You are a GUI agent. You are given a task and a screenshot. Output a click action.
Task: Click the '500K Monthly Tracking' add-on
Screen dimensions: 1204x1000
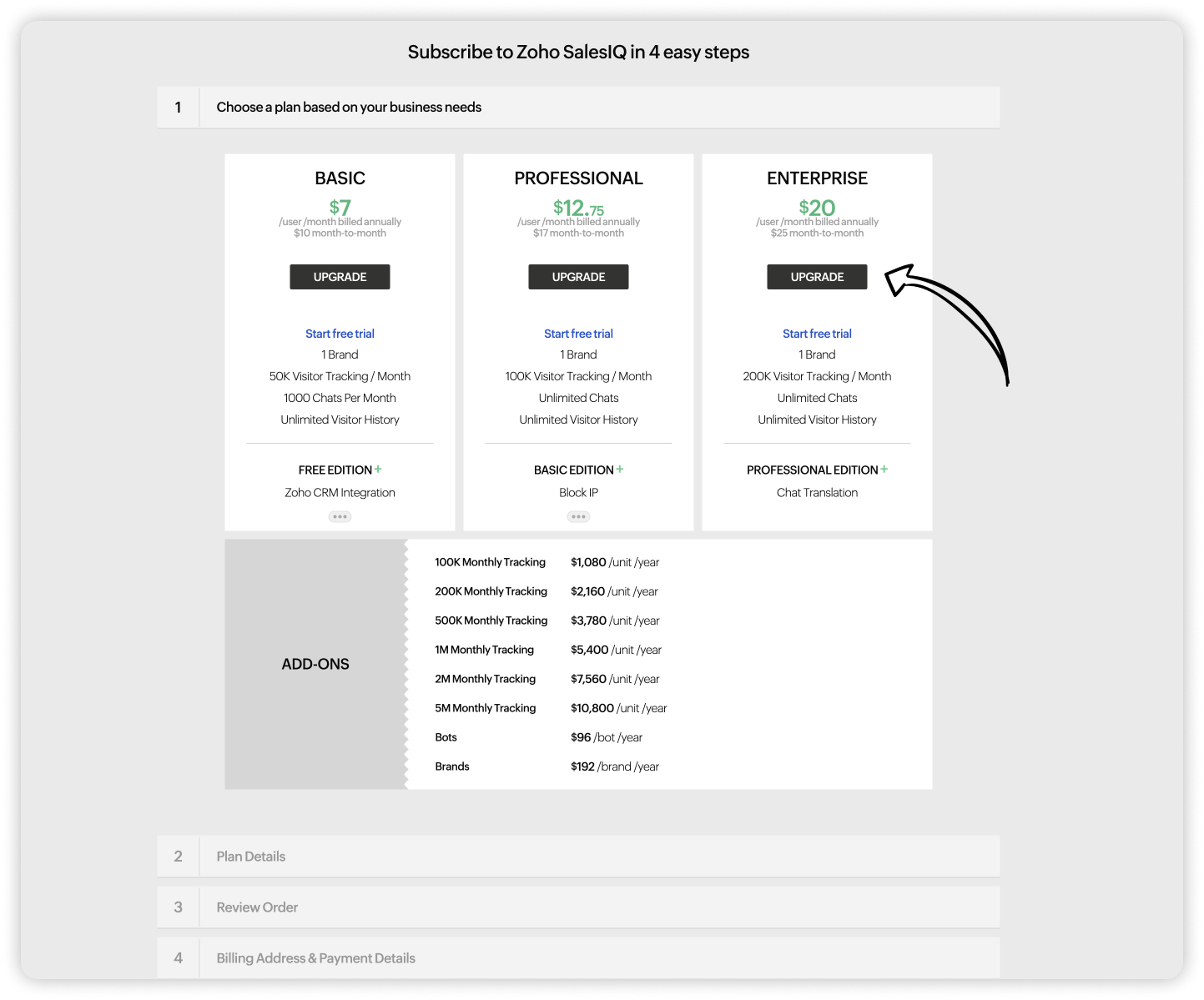click(x=491, y=621)
